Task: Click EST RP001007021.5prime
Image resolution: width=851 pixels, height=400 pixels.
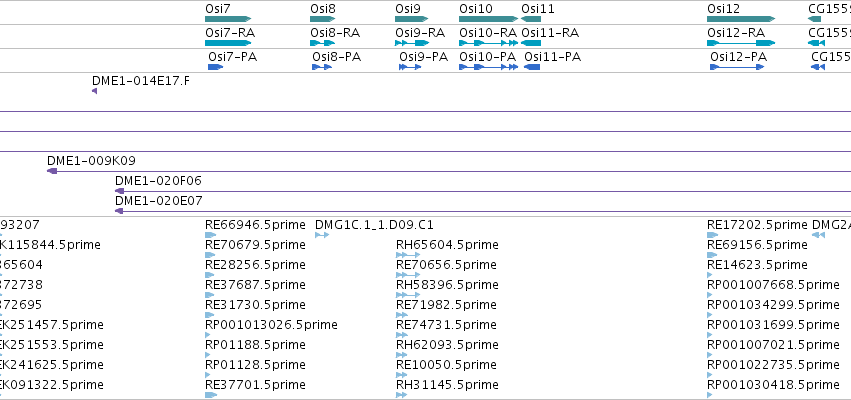Action: pos(773,345)
